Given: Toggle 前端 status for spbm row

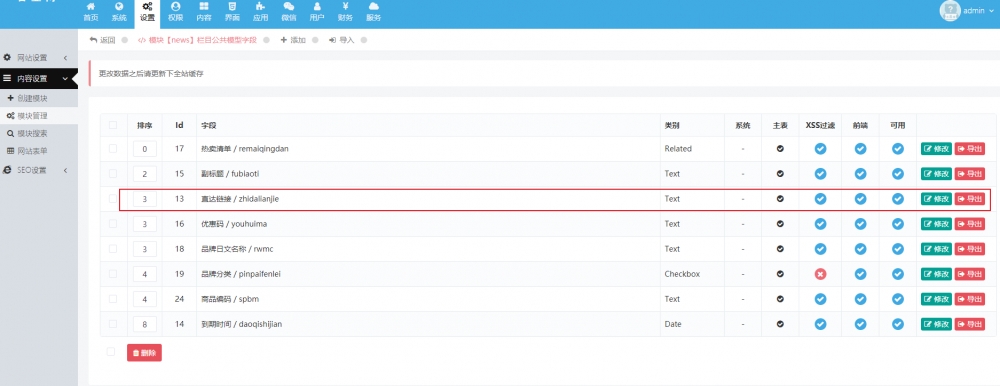Looking at the screenshot, I should click(x=860, y=299).
